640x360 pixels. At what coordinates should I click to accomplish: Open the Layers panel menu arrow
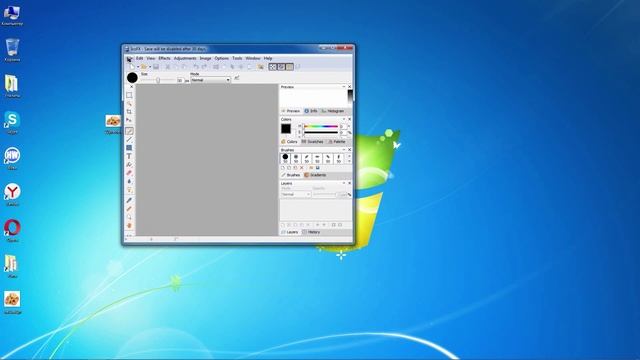(344, 183)
